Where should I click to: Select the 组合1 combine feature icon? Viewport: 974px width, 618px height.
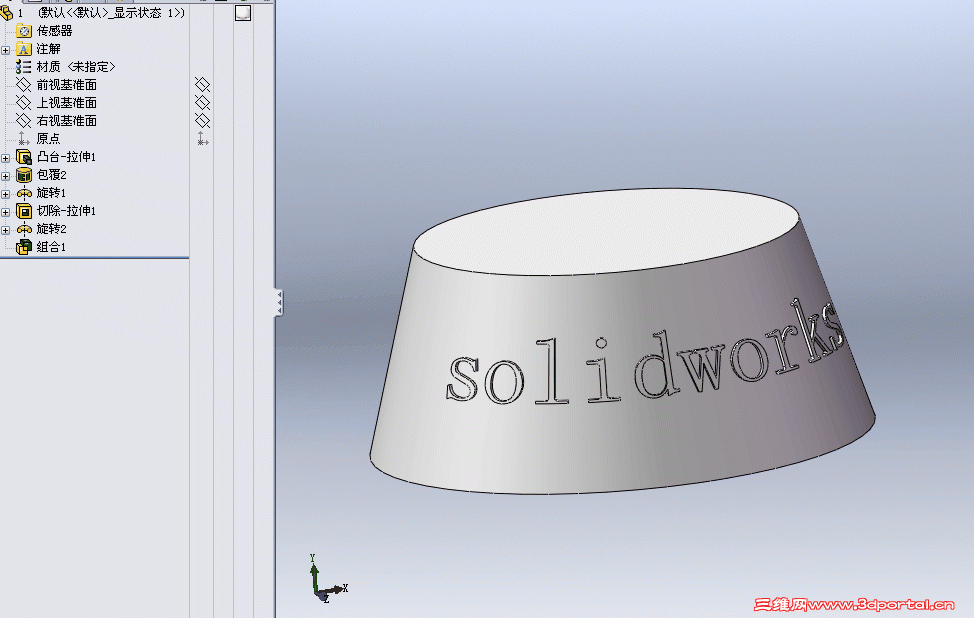(x=24, y=247)
